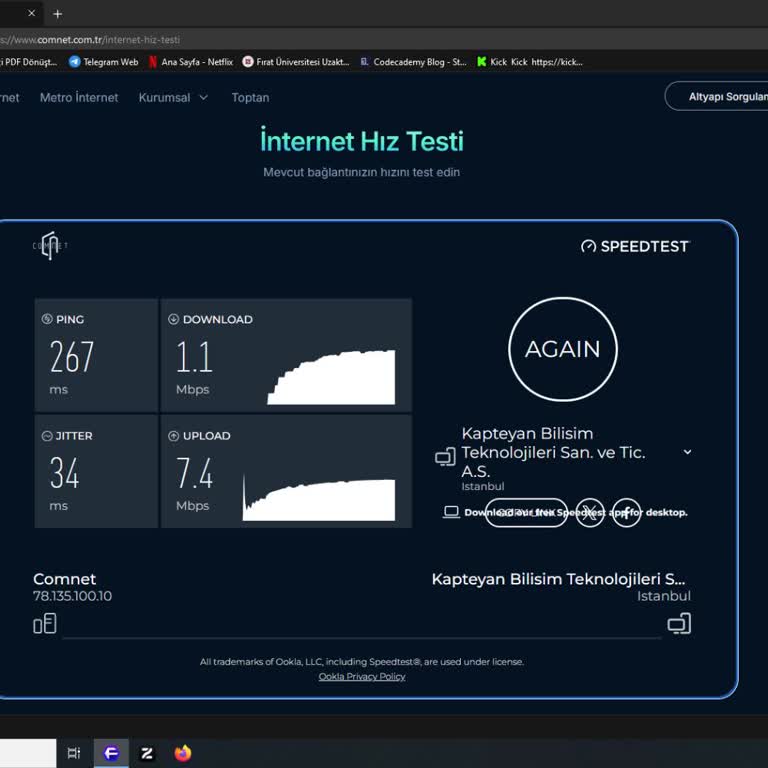Click the Kapteyan Bilisim Teknolojileri S... host text
Viewport: 768px width, 768px height.
(x=558, y=579)
